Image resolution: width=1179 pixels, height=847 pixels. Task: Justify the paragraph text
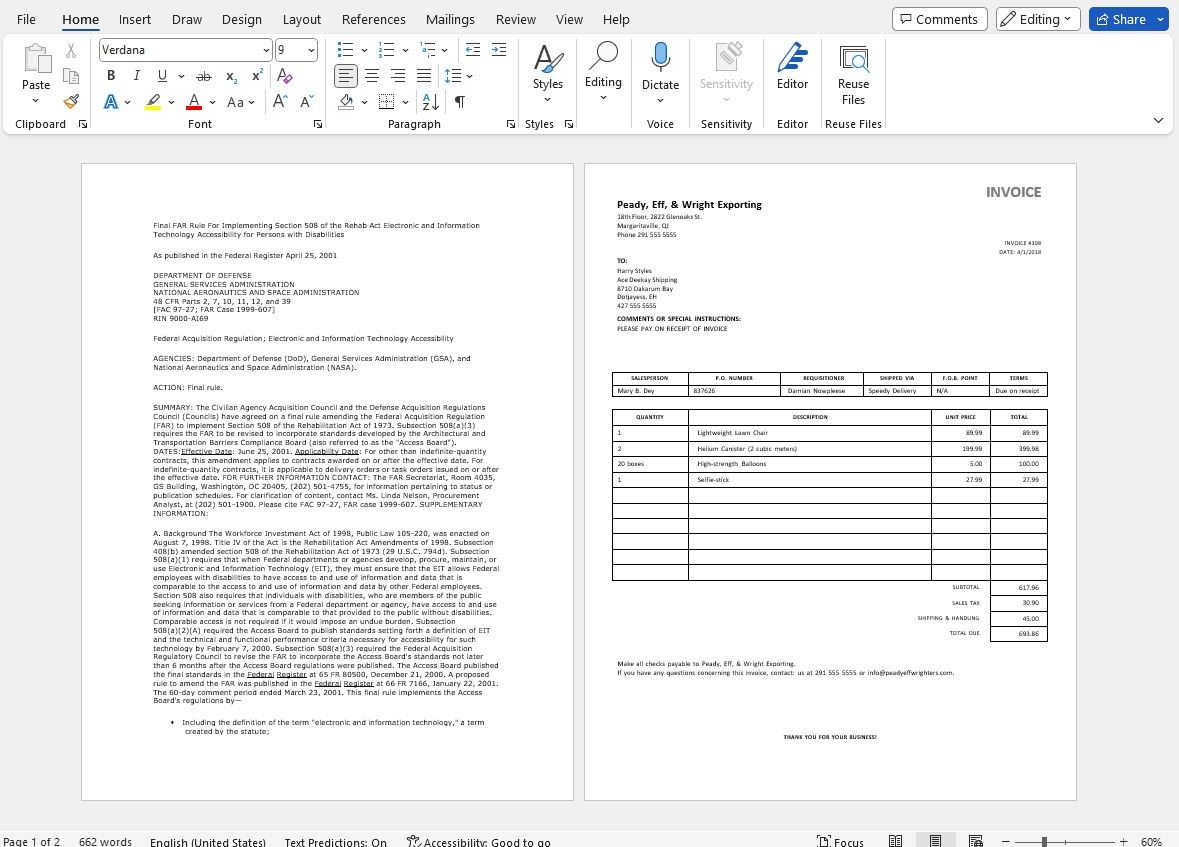[424, 76]
